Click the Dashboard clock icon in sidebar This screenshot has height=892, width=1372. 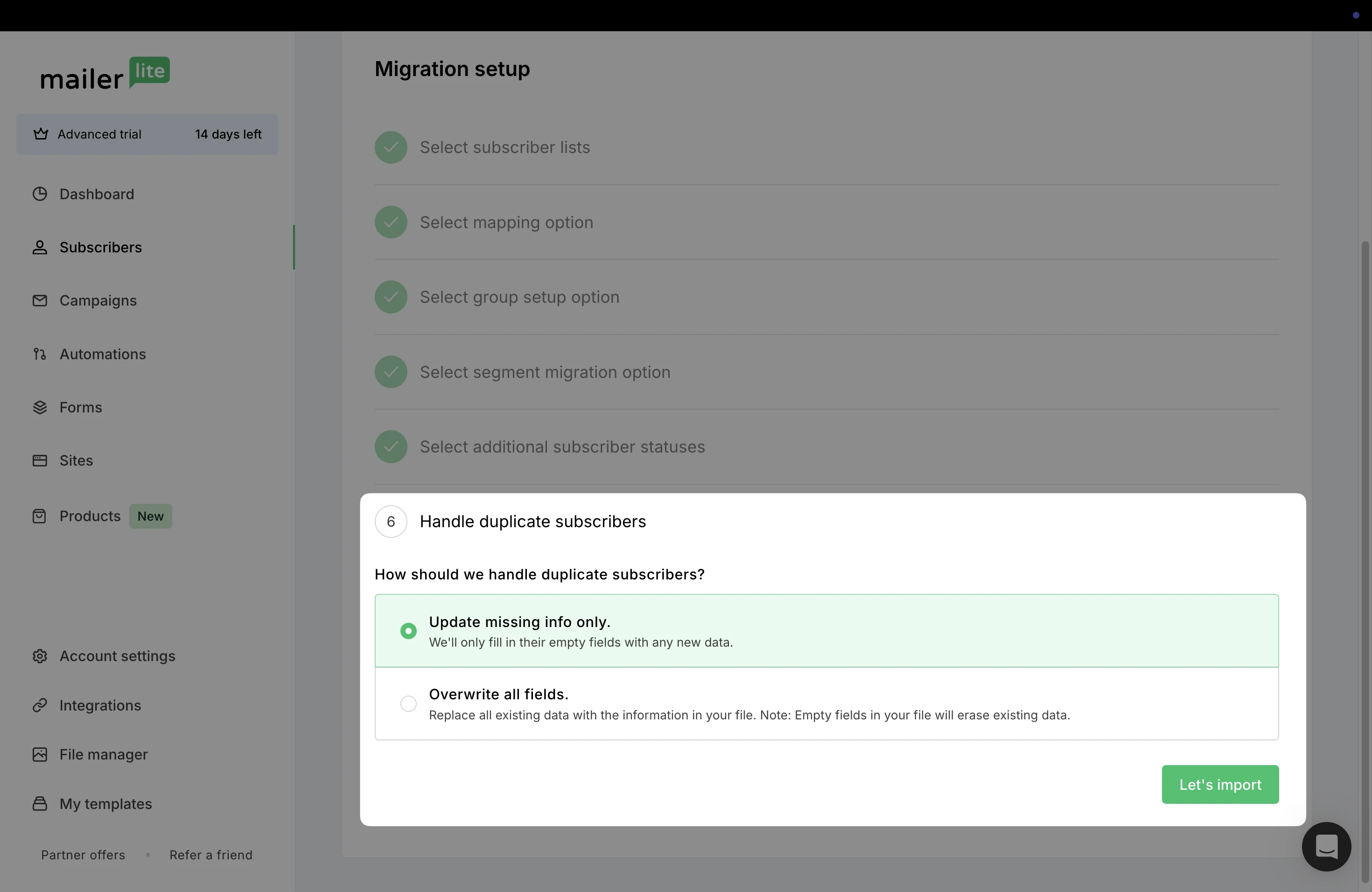coord(40,194)
